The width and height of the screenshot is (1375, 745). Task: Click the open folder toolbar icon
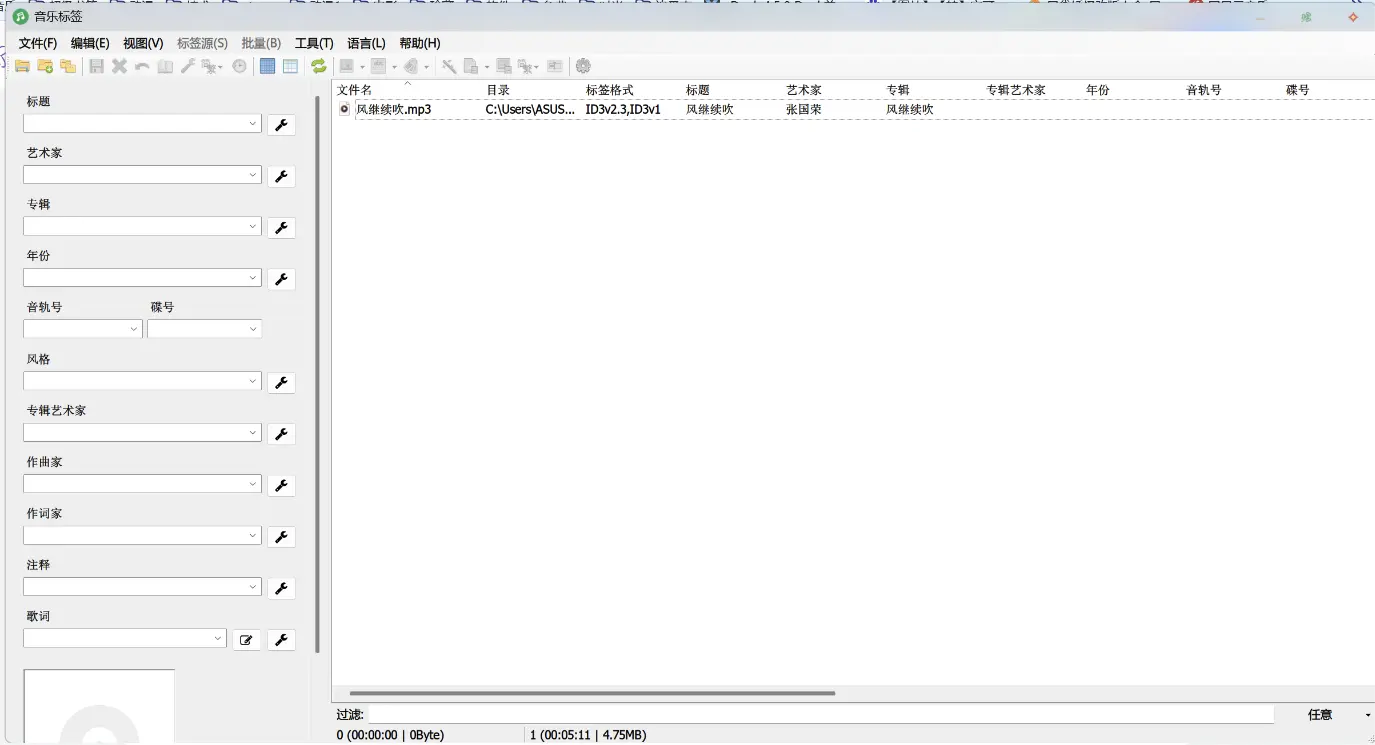click(22, 66)
